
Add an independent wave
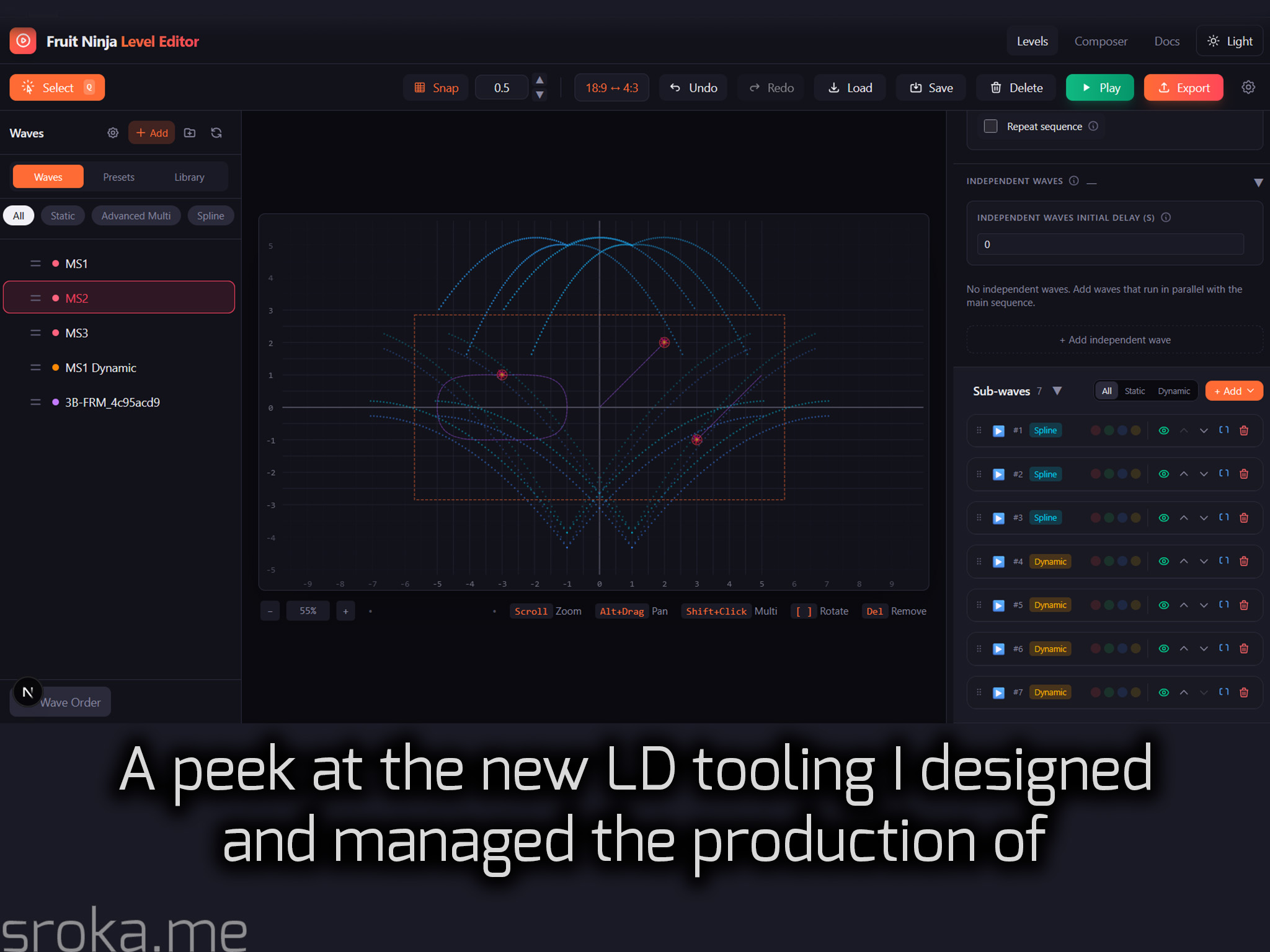coord(1115,340)
